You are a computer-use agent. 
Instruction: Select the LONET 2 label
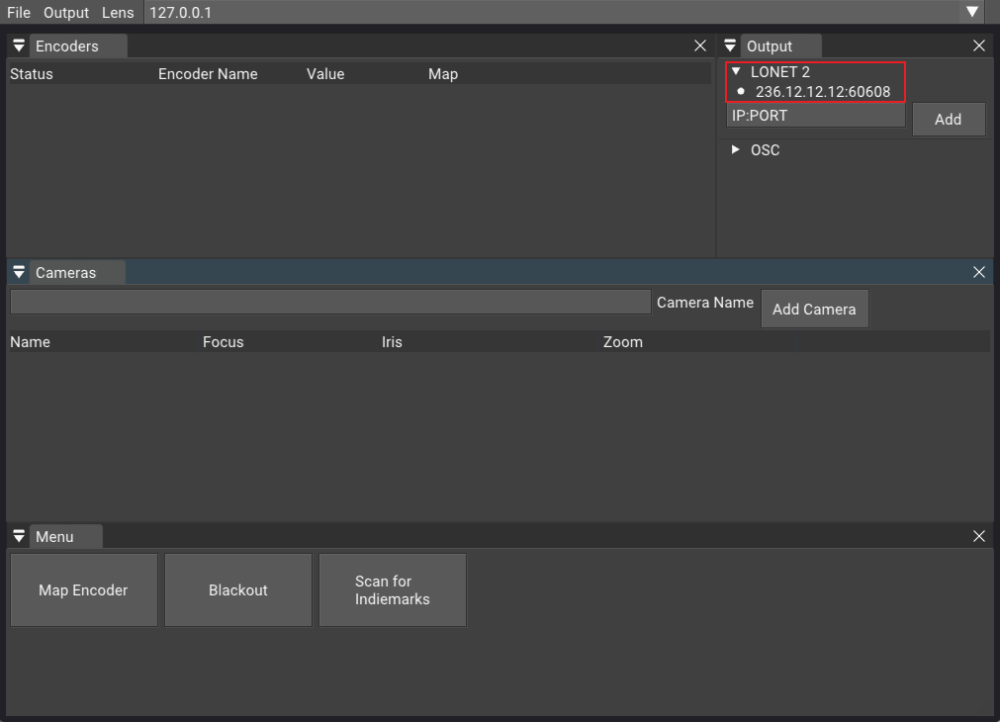pyautogui.click(x=780, y=71)
